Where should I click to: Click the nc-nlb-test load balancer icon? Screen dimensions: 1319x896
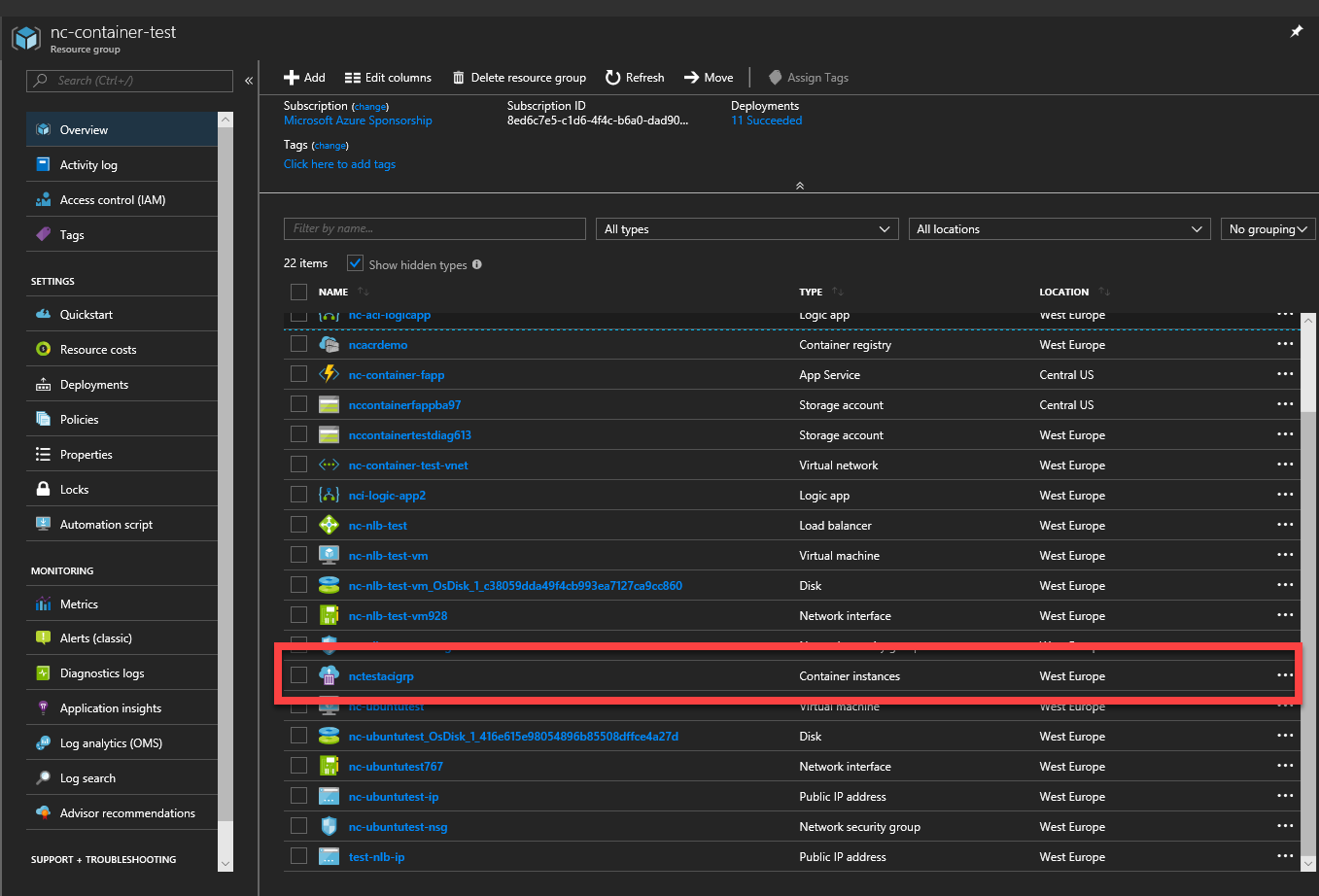coord(329,525)
